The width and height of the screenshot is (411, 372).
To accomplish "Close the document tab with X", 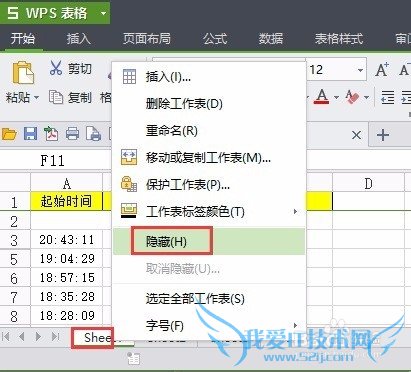I will 356,135.
